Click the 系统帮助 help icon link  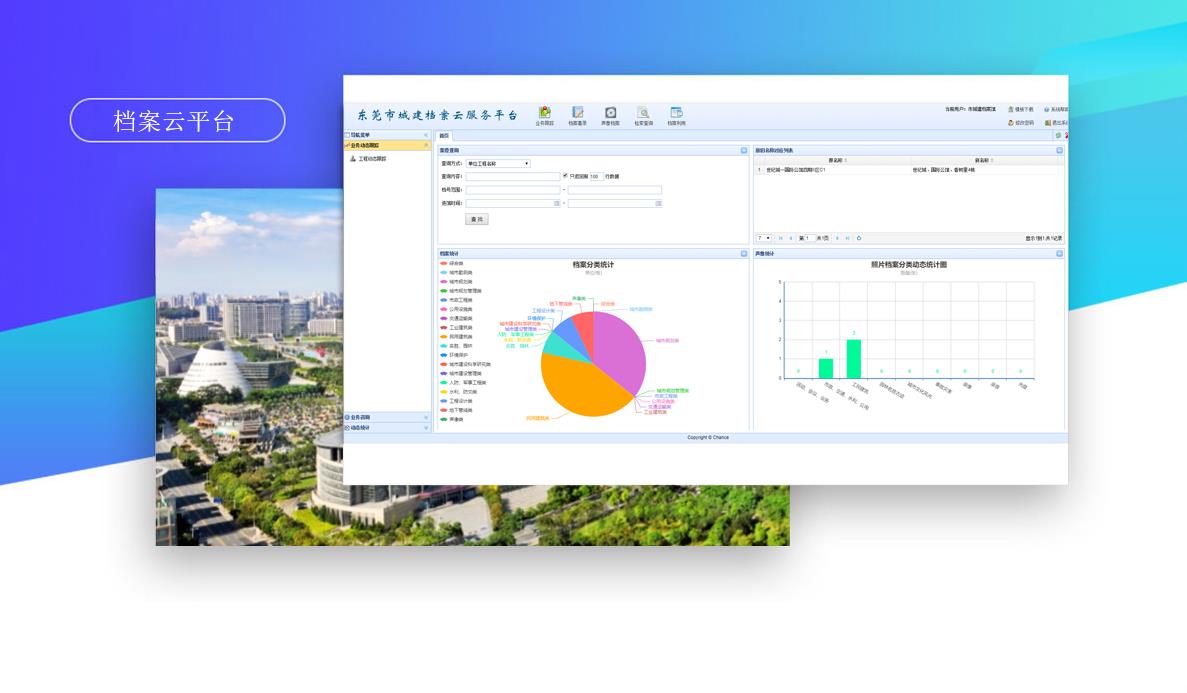pos(1057,109)
